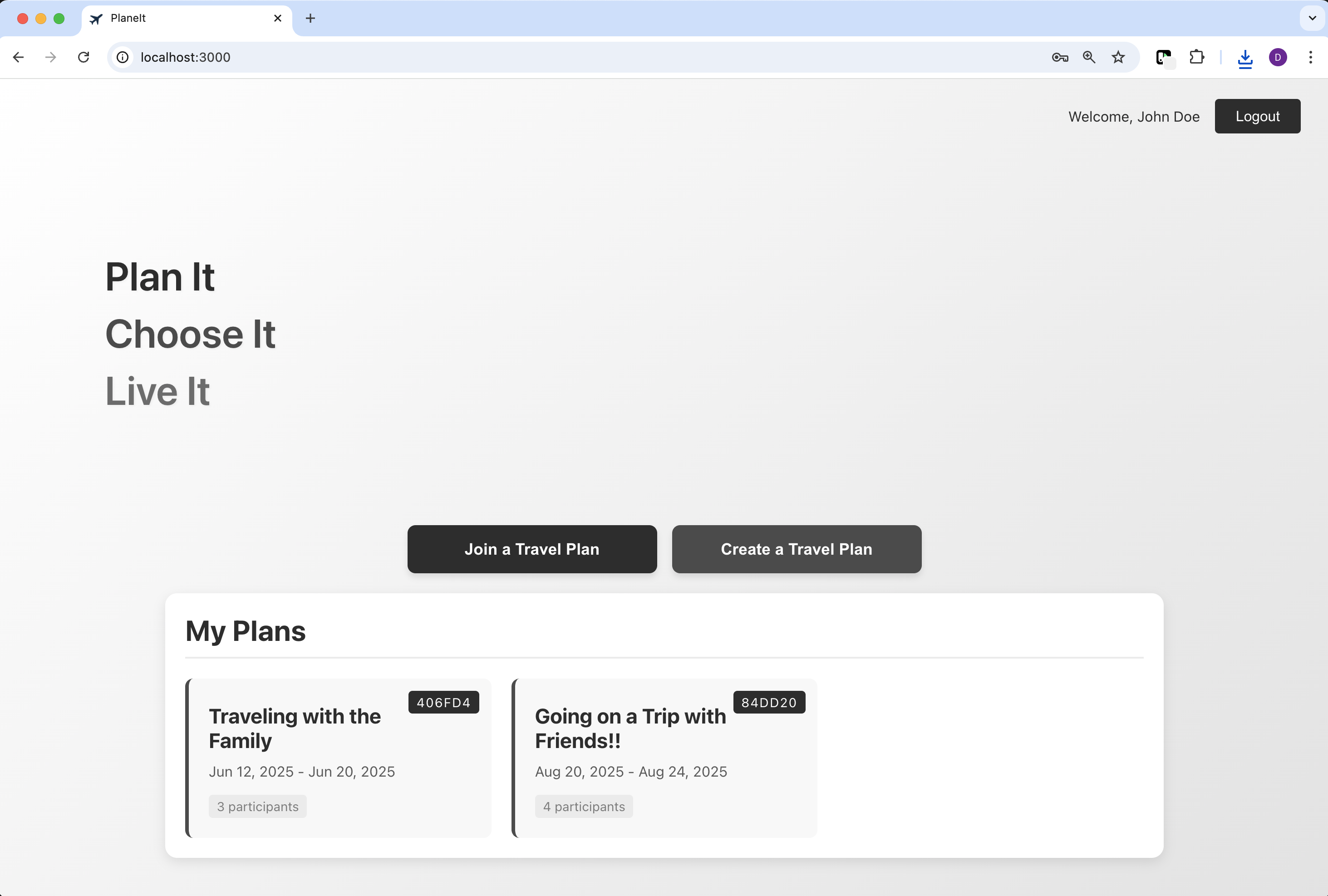Open a new browser tab
1328x896 pixels.
click(310, 18)
